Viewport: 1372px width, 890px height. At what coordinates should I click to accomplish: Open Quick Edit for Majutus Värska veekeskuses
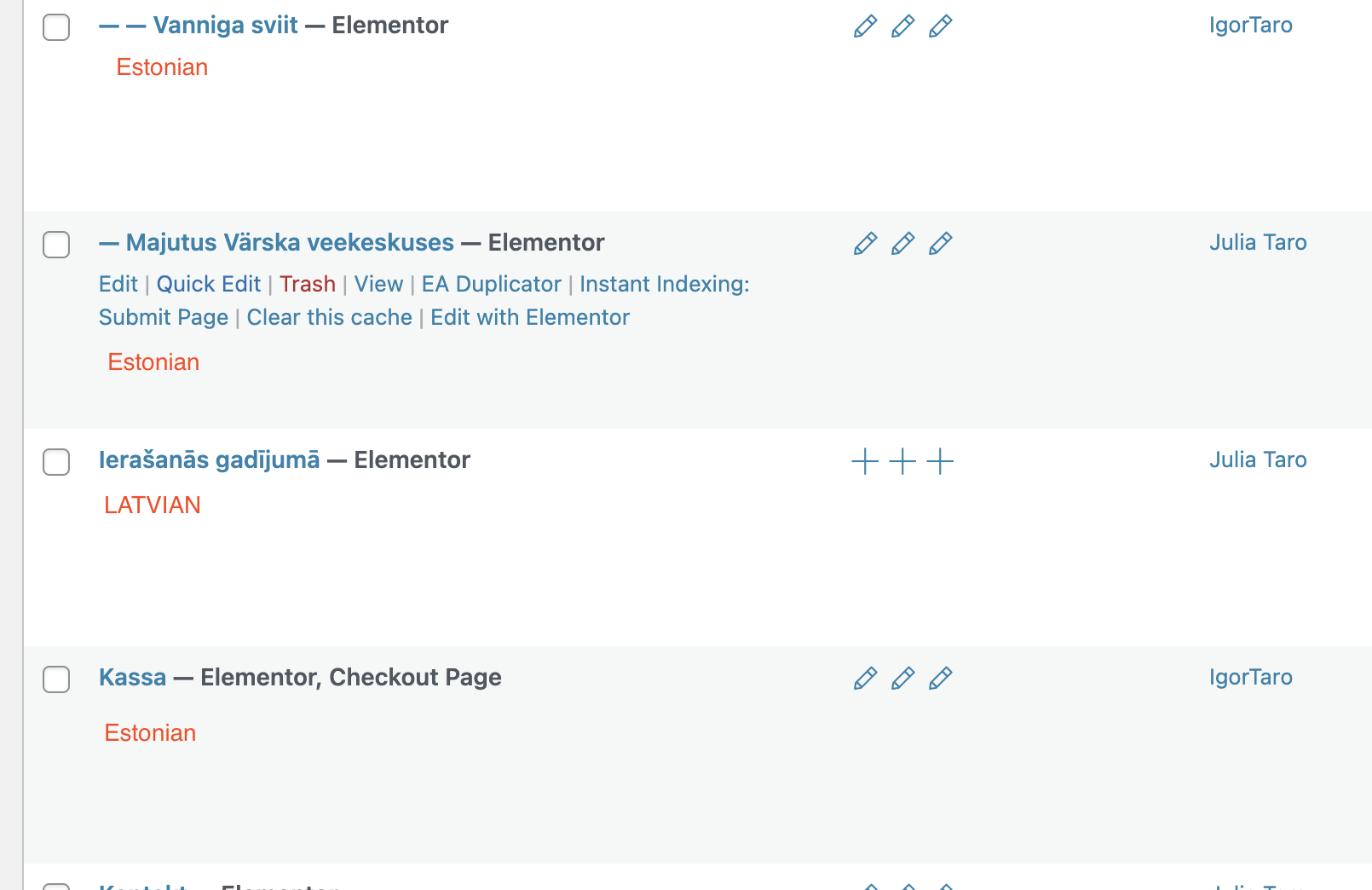click(x=209, y=284)
